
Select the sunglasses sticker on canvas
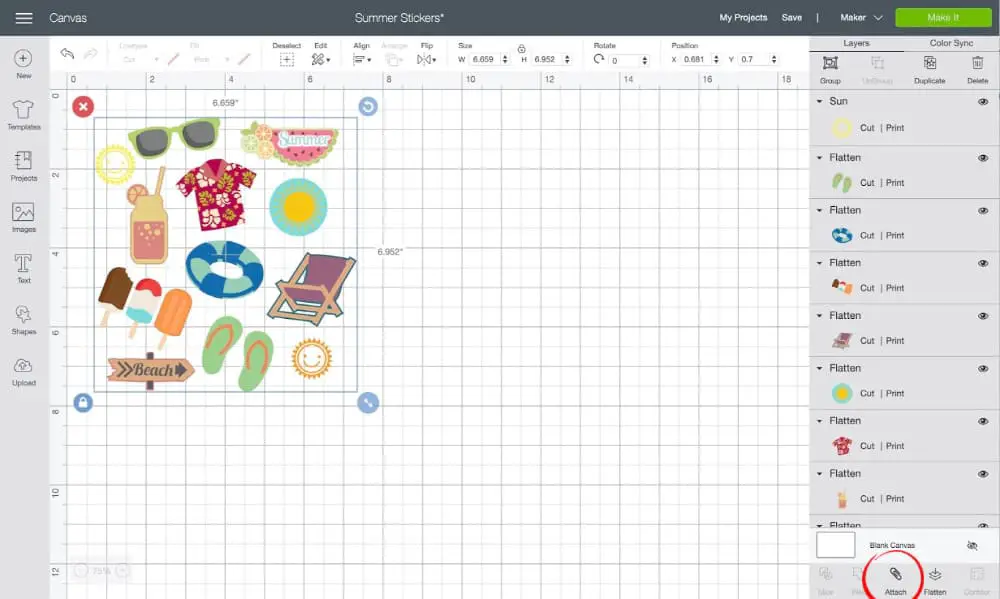coord(174,137)
